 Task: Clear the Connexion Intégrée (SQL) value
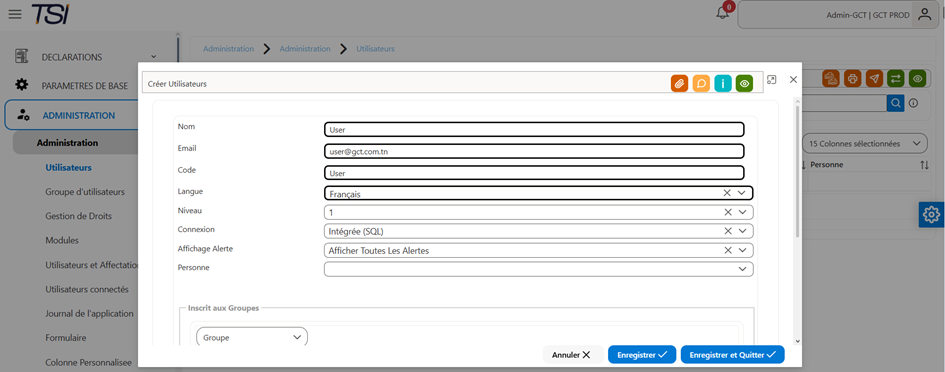click(x=727, y=231)
